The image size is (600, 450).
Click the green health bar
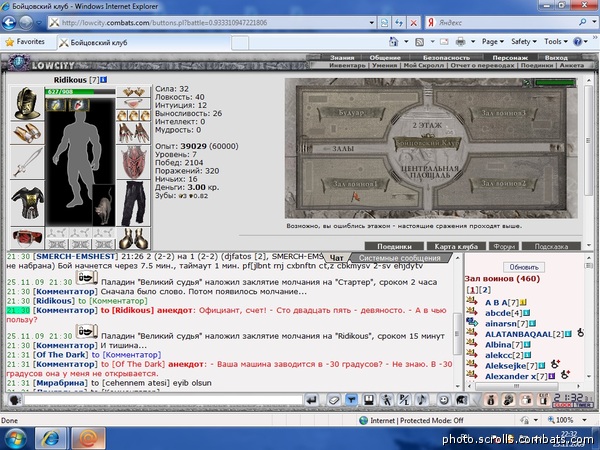point(80,92)
